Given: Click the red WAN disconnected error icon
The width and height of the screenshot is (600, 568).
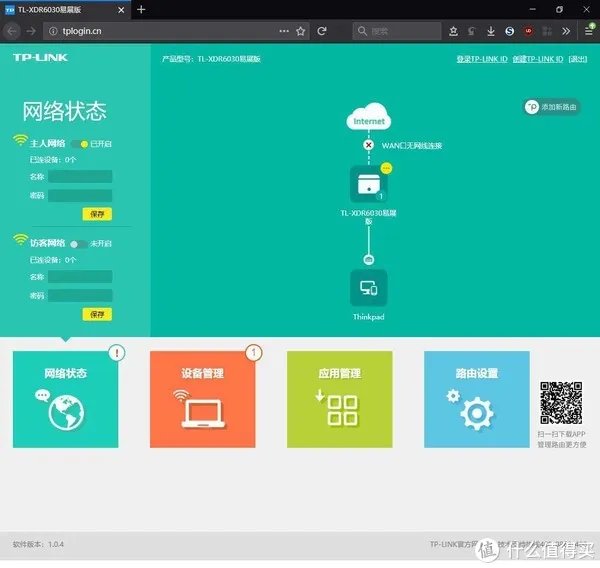Looking at the screenshot, I should click(x=368, y=145).
